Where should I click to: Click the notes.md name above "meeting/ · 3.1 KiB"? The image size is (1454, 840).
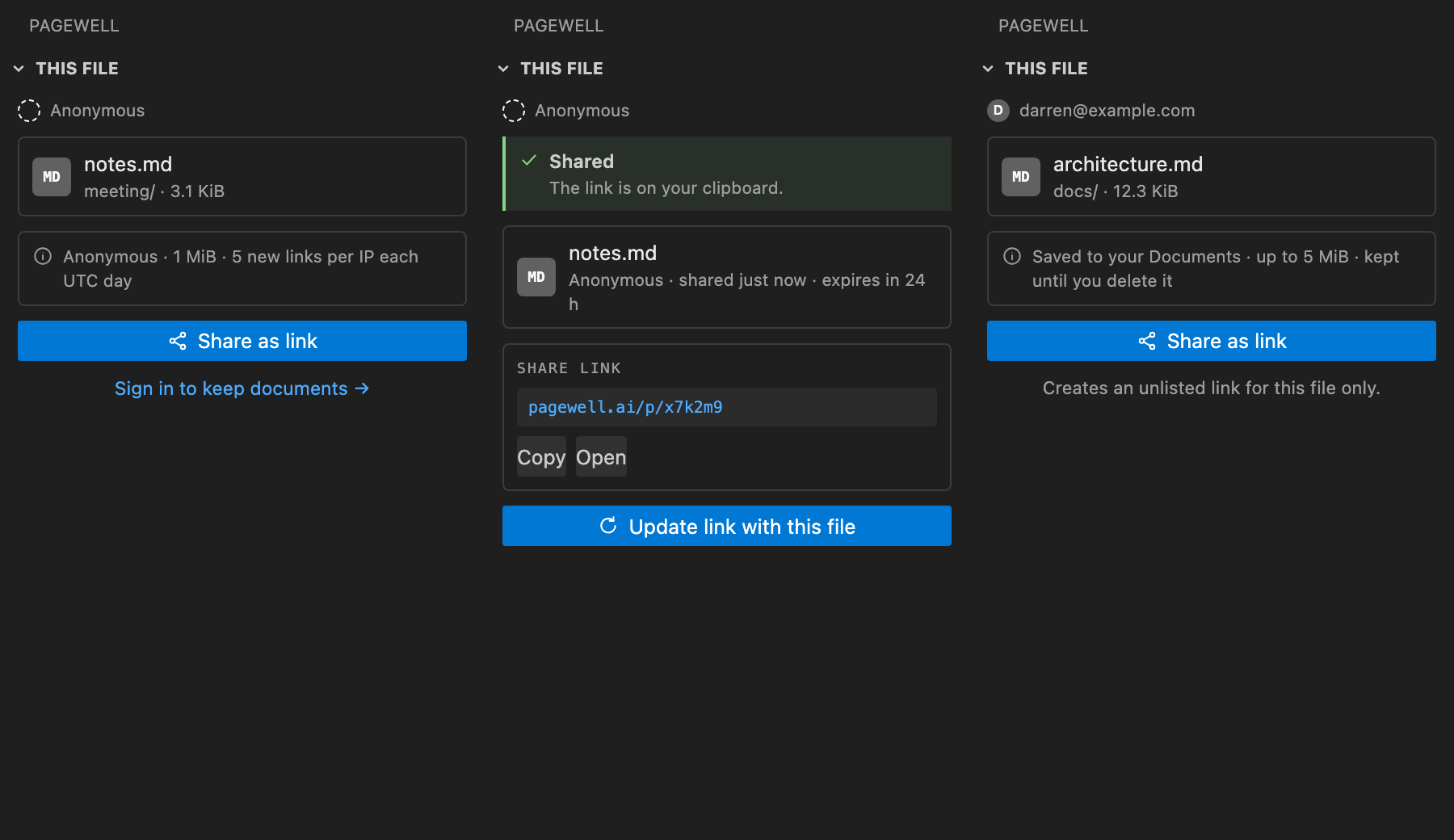click(x=128, y=165)
